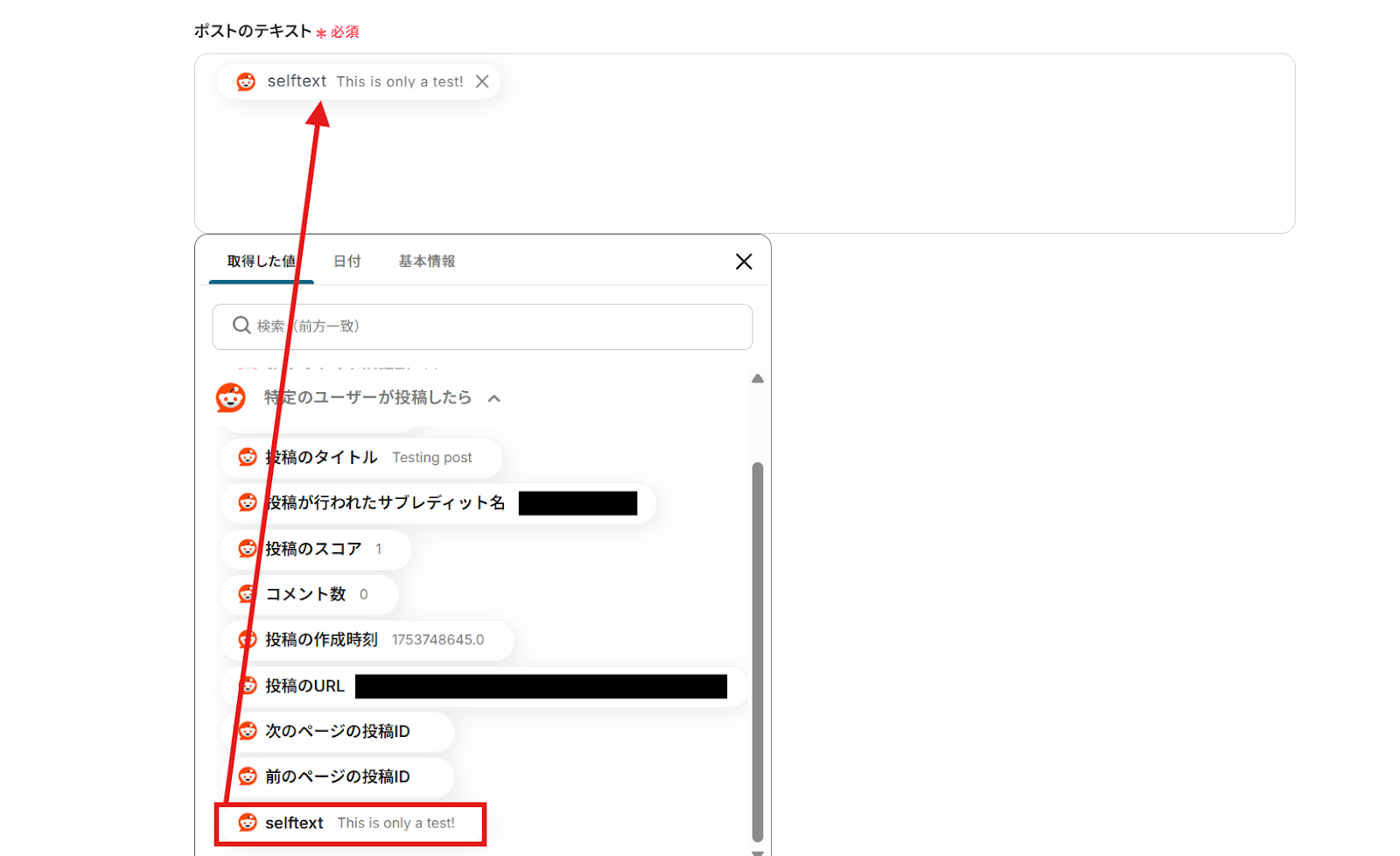The width and height of the screenshot is (1400, 856).
Task: Click the Reddit icon on コメント数 row
Action: tap(248, 594)
